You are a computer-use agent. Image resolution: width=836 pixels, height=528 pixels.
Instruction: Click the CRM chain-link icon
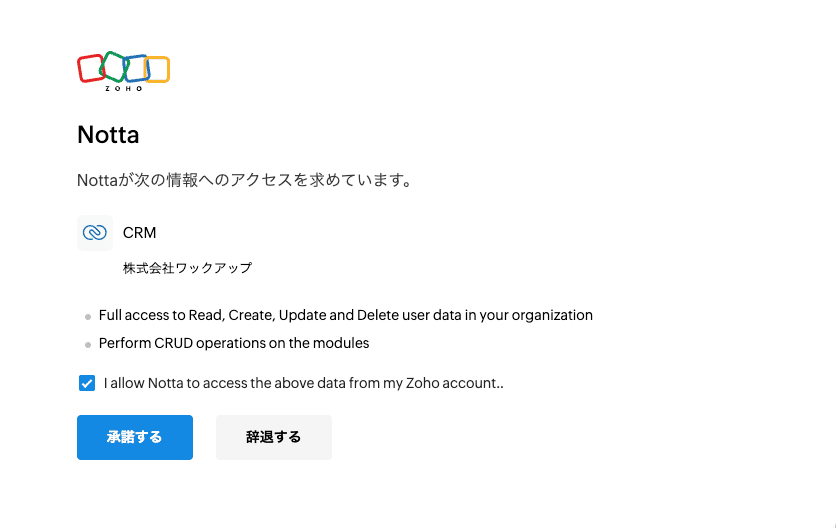[x=95, y=233]
